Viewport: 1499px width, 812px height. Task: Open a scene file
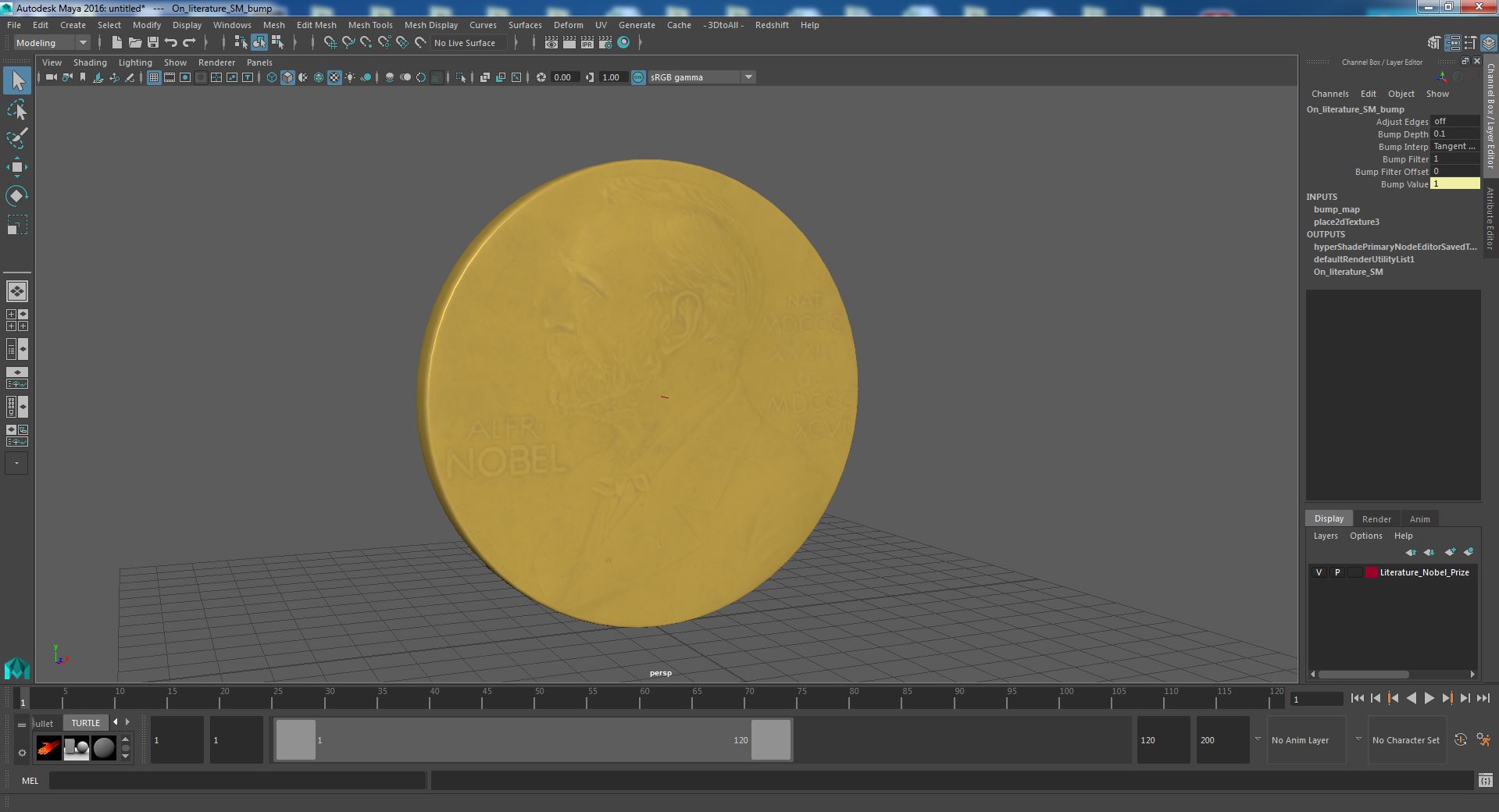135,43
